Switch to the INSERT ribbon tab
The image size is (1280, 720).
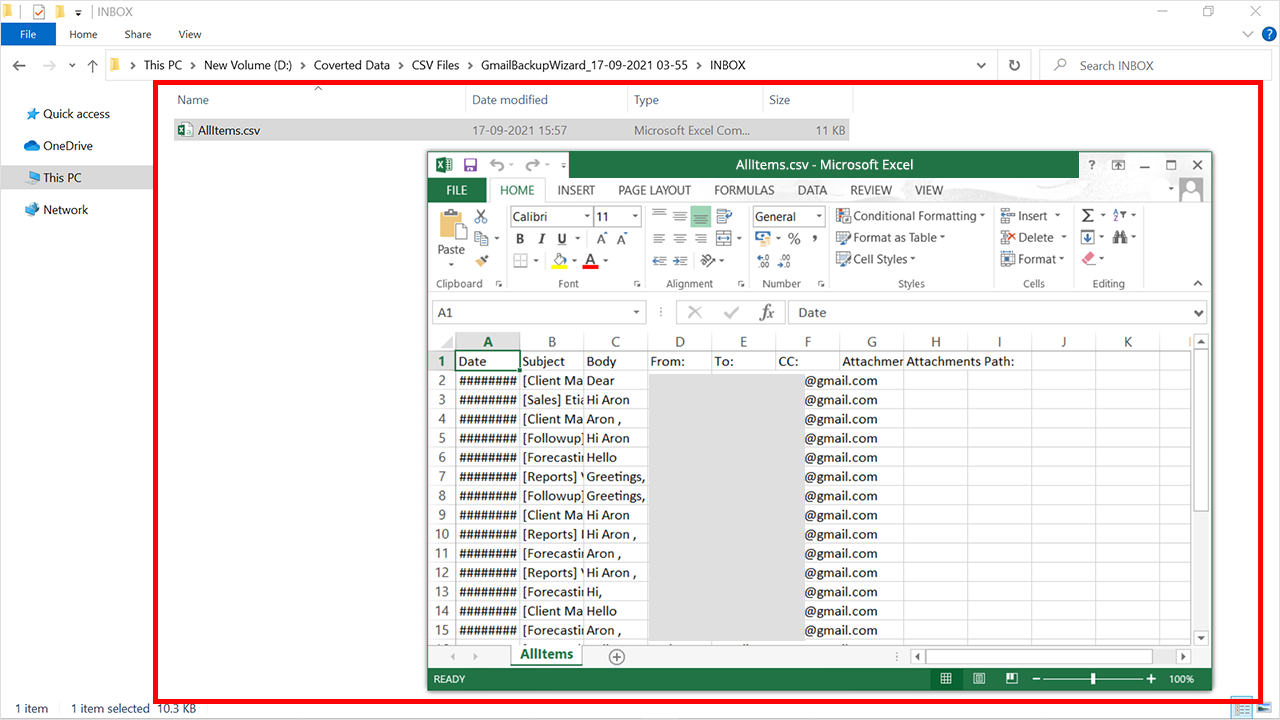pos(576,190)
